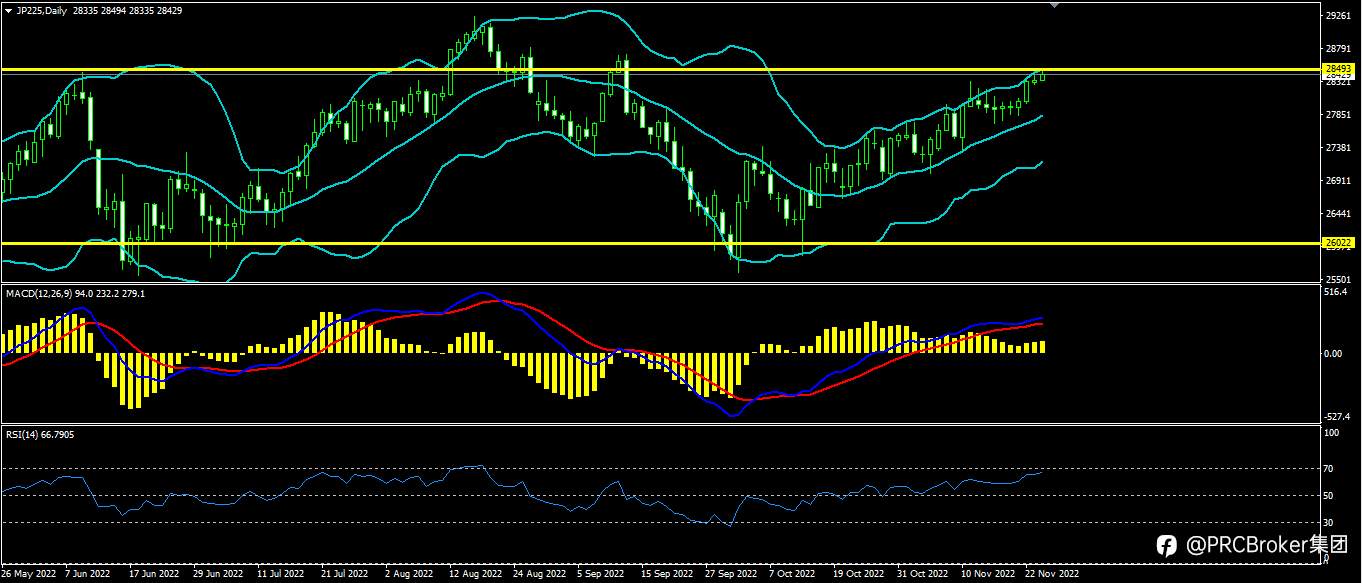Click the RSI 30 scale value
1363x583 pixels.
tap(1329, 522)
